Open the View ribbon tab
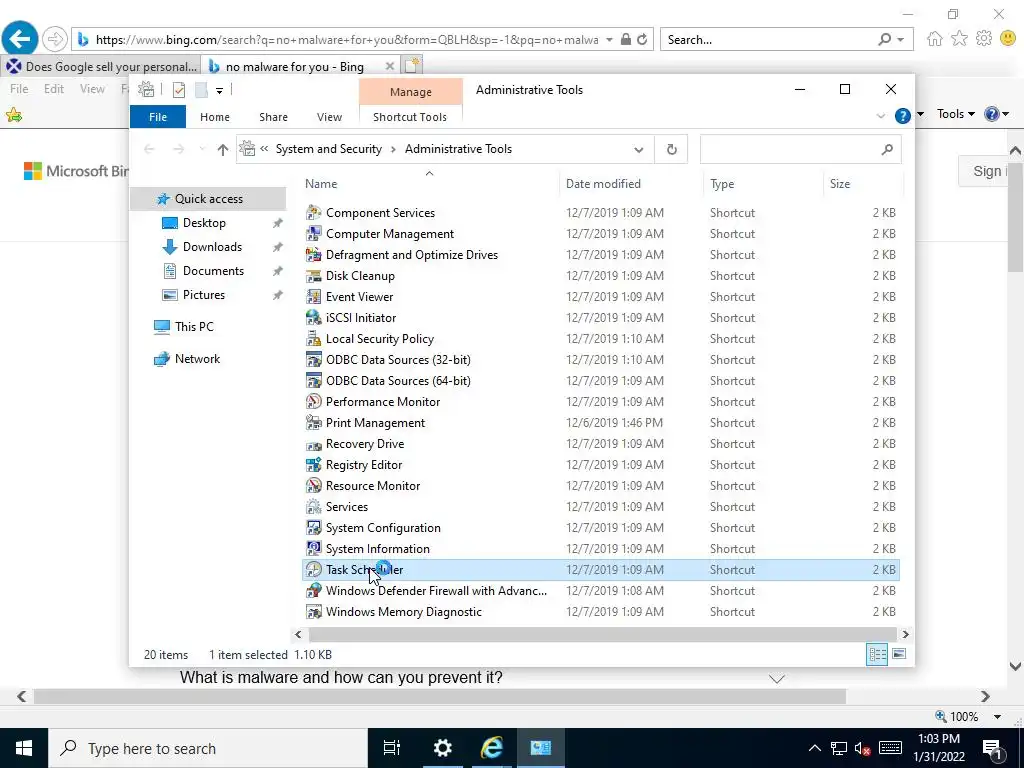 (329, 117)
